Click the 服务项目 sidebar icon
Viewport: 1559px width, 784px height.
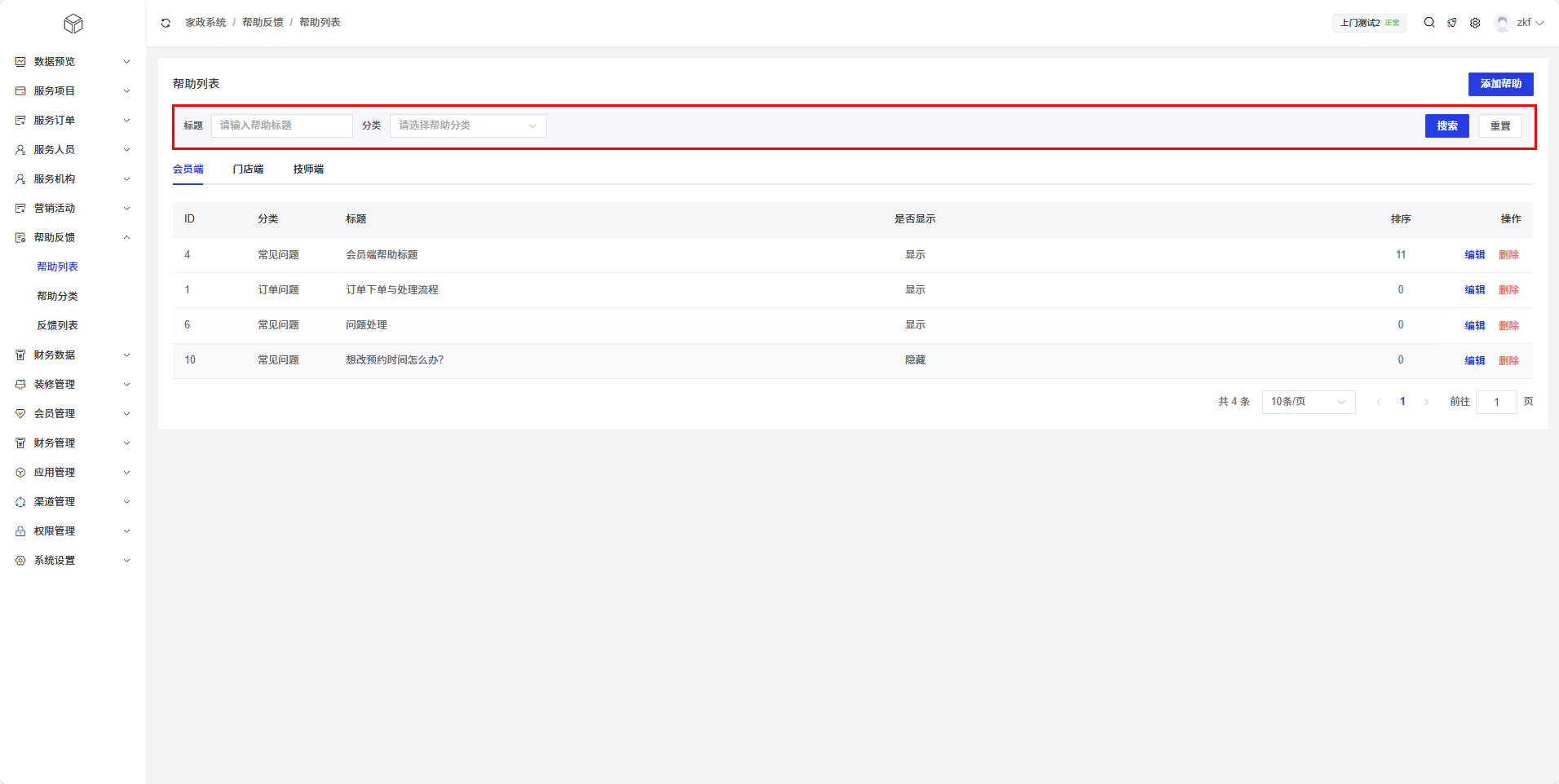click(x=20, y=91)
